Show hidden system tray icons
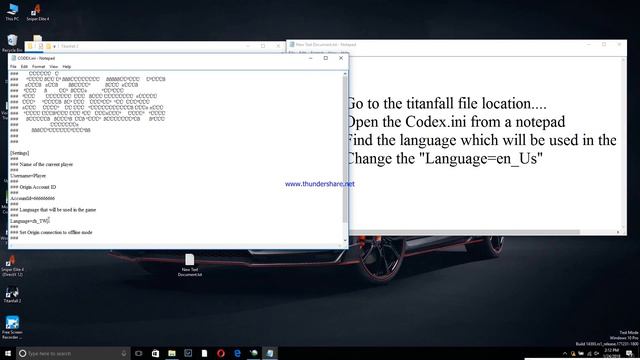 [565, 353]
